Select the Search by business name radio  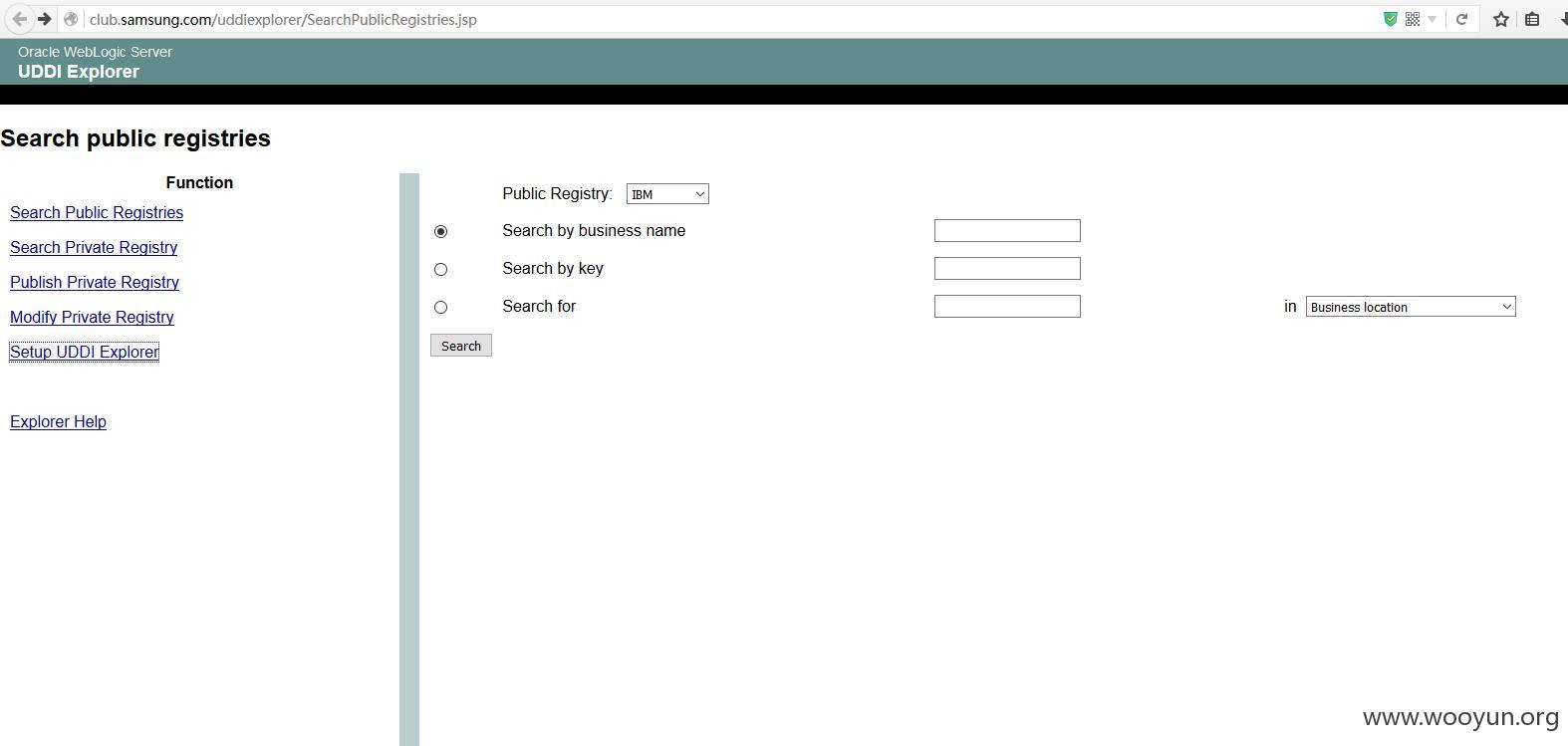click(440, 231)
